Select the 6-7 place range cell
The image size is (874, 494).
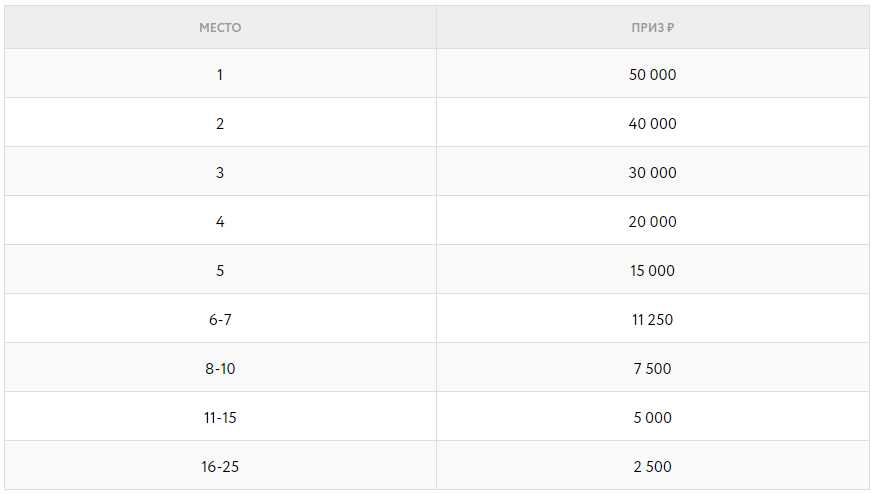220,320
